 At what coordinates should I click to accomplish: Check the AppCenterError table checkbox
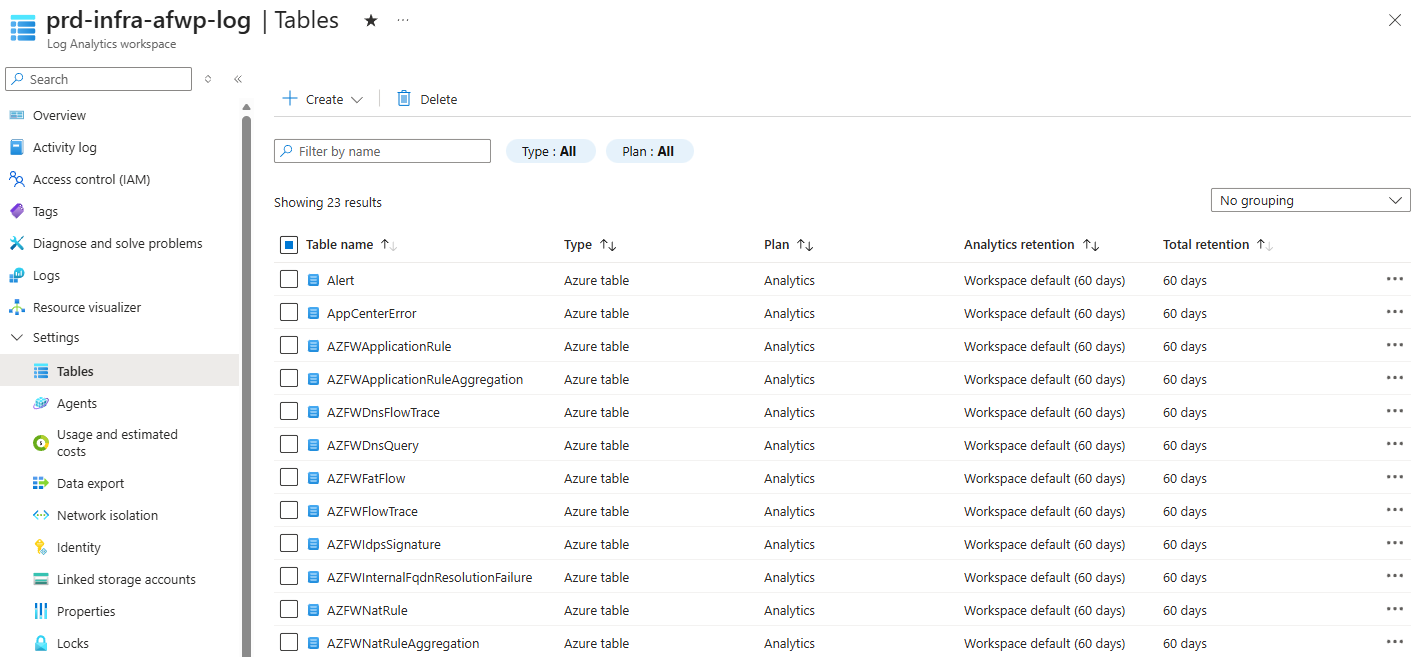coord(289,313)
